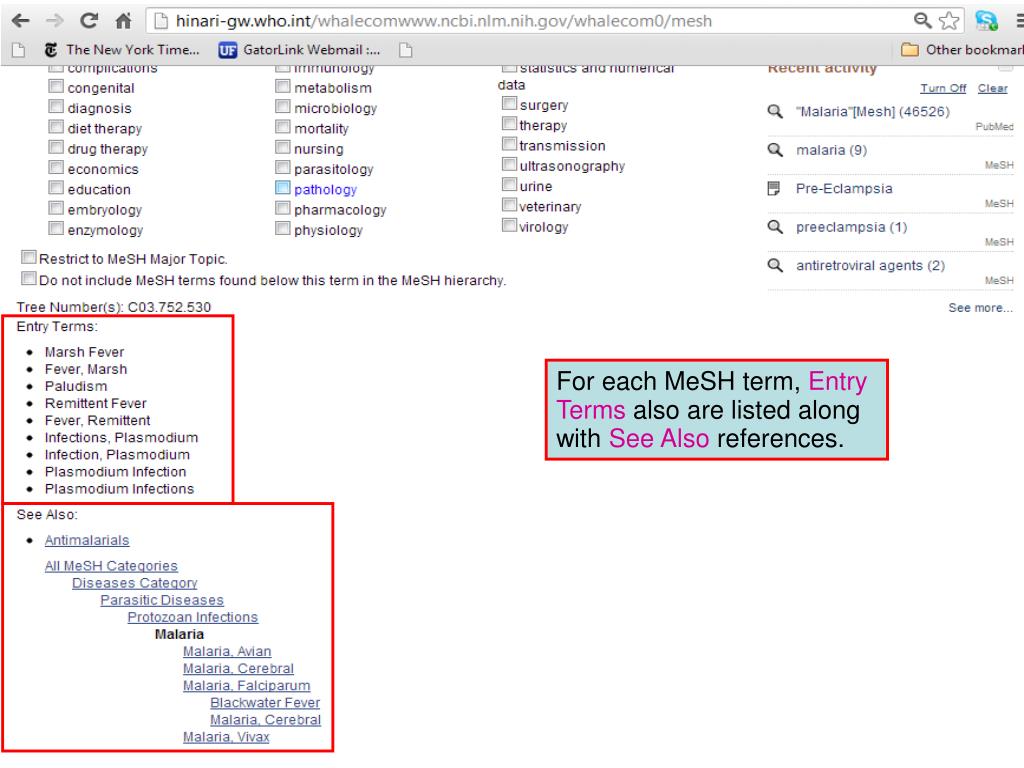This screenshot has width=1024, height=768.
Task: Click the Paludism entry term
Action: pos(76,387)
